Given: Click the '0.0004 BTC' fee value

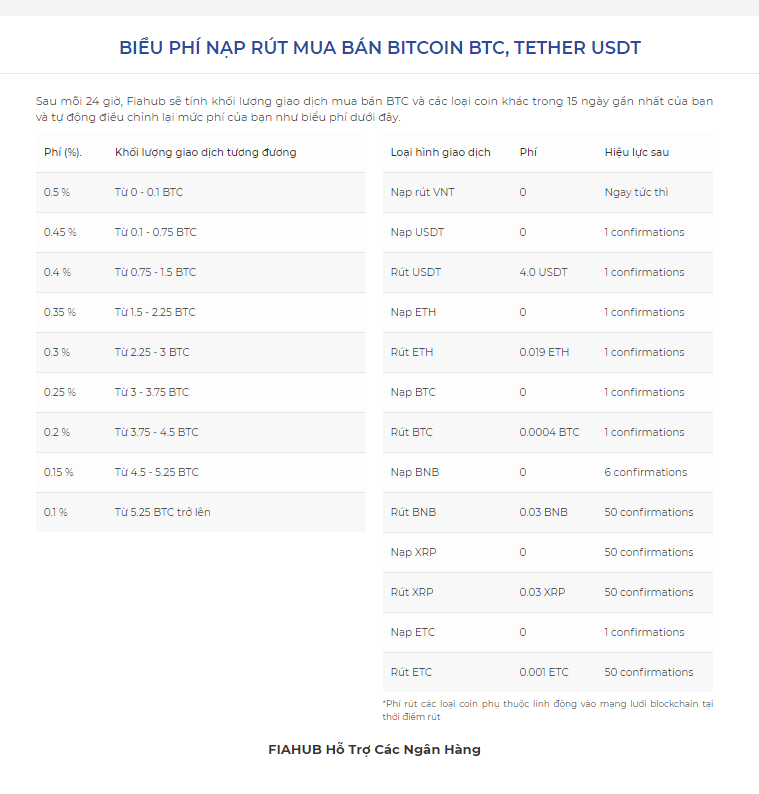Looking at the screenshot, I should coord(549,432).
